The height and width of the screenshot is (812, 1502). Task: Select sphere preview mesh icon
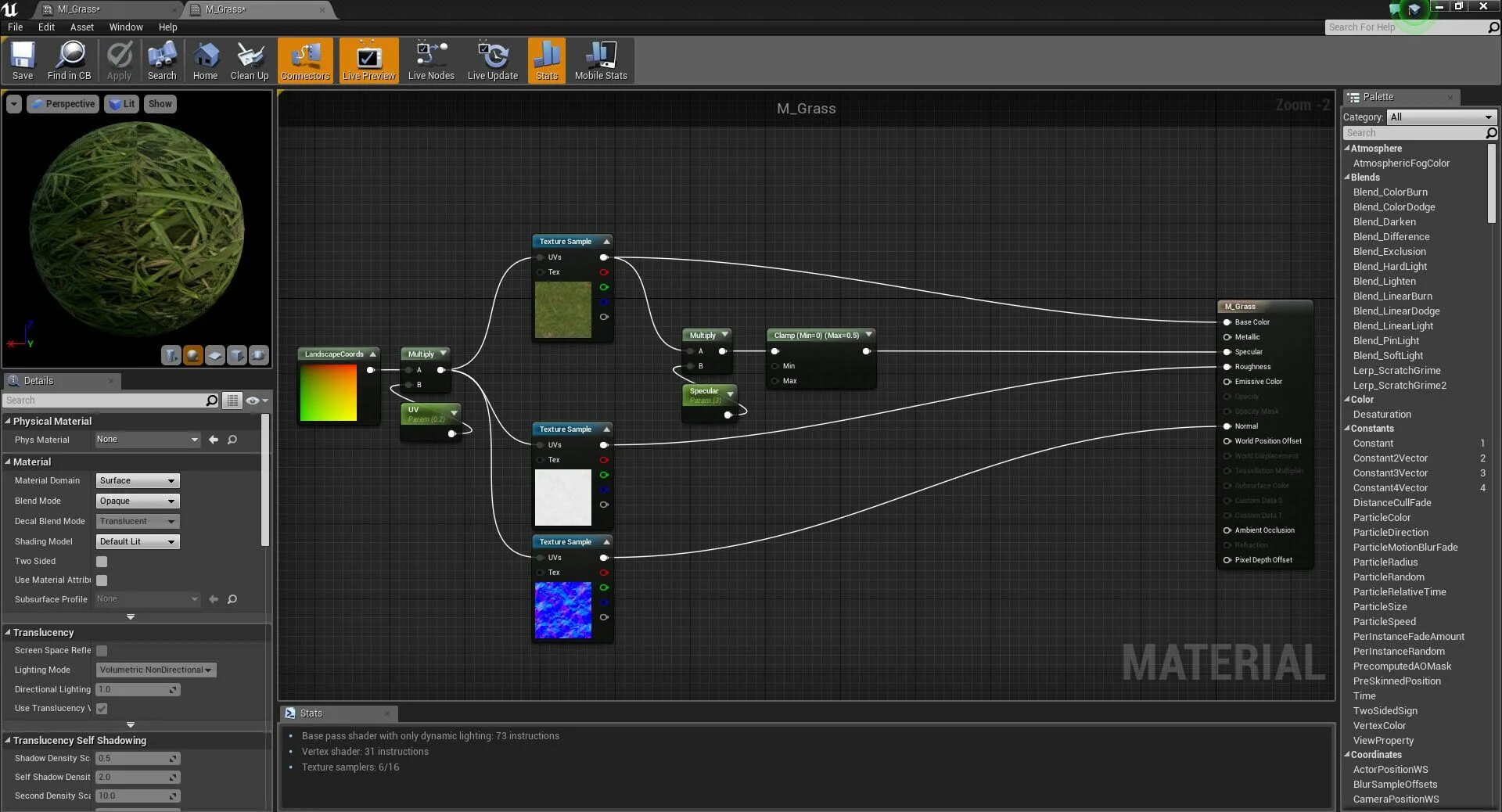click(x=192, y=355)
